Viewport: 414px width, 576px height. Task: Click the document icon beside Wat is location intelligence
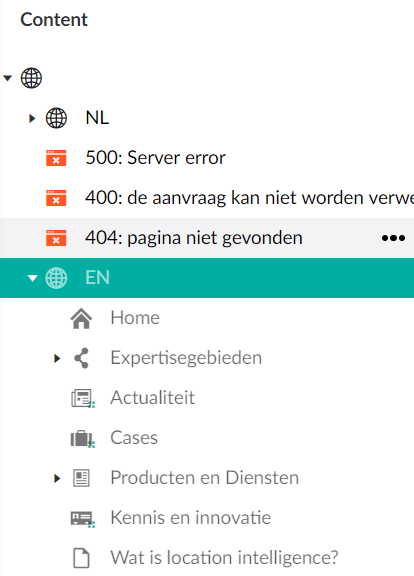tap(81, 558)
